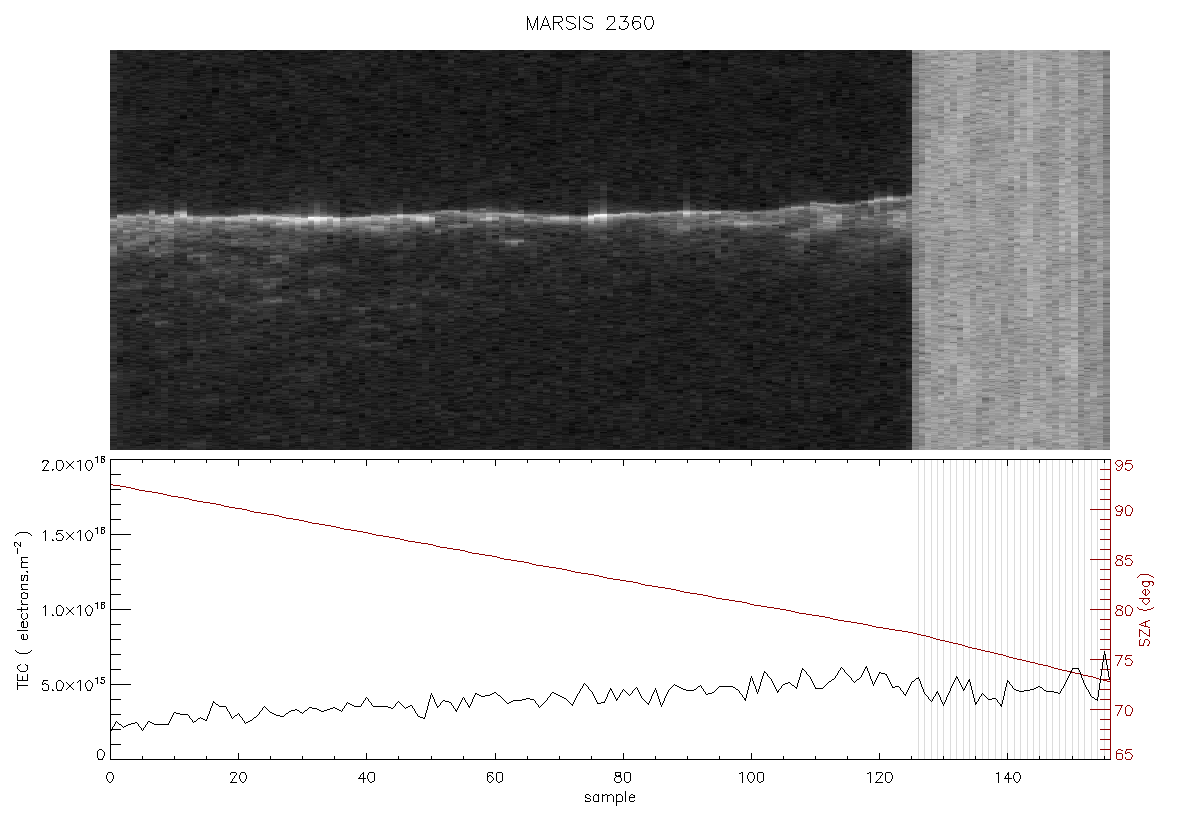The image size is (1180, 830).
Task: Click the red 80 SZA tick label
Action: [1124, 610]
